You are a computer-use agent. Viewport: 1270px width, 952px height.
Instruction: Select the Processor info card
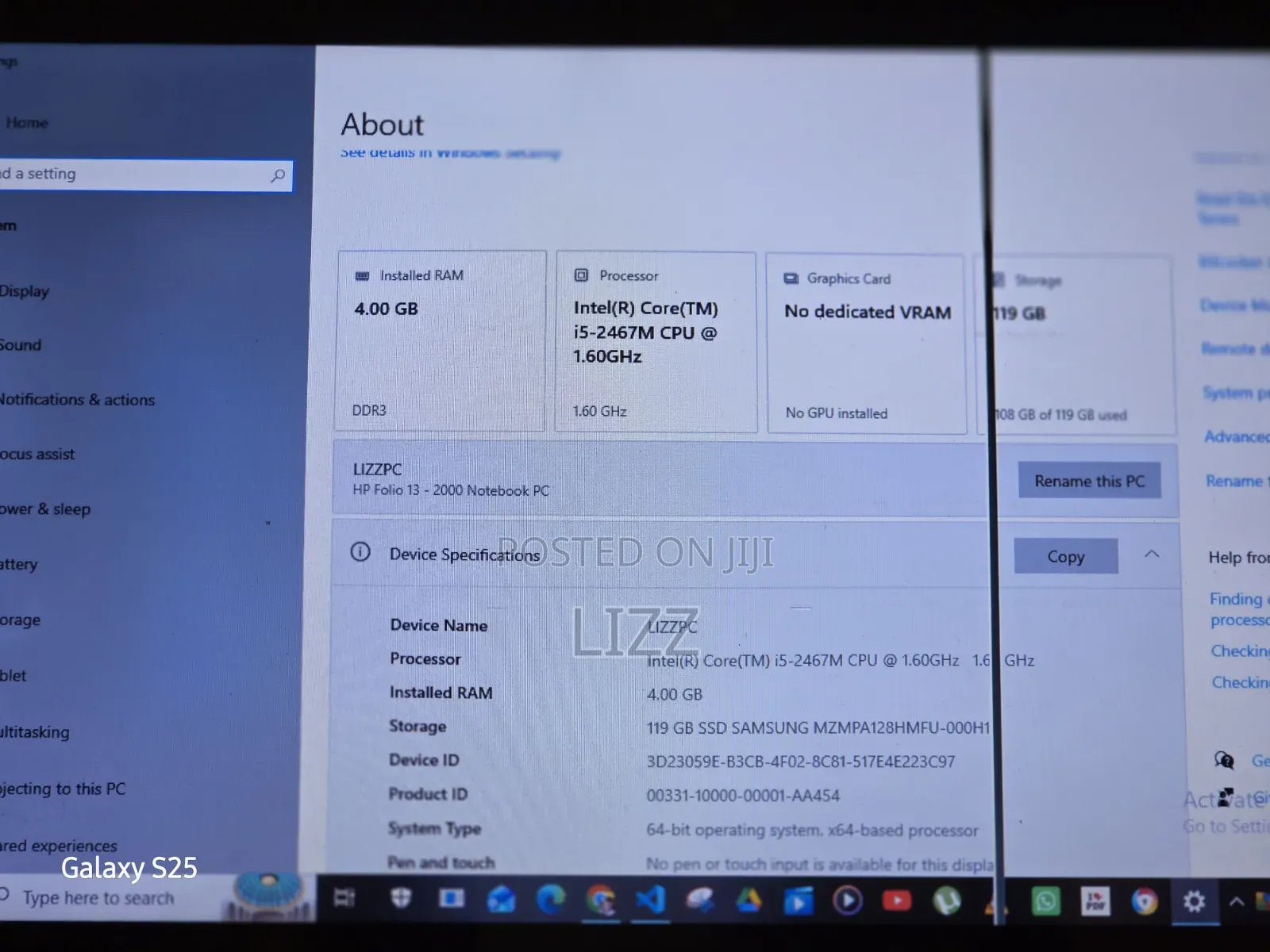pyautogui.click(x=656, y=342)
